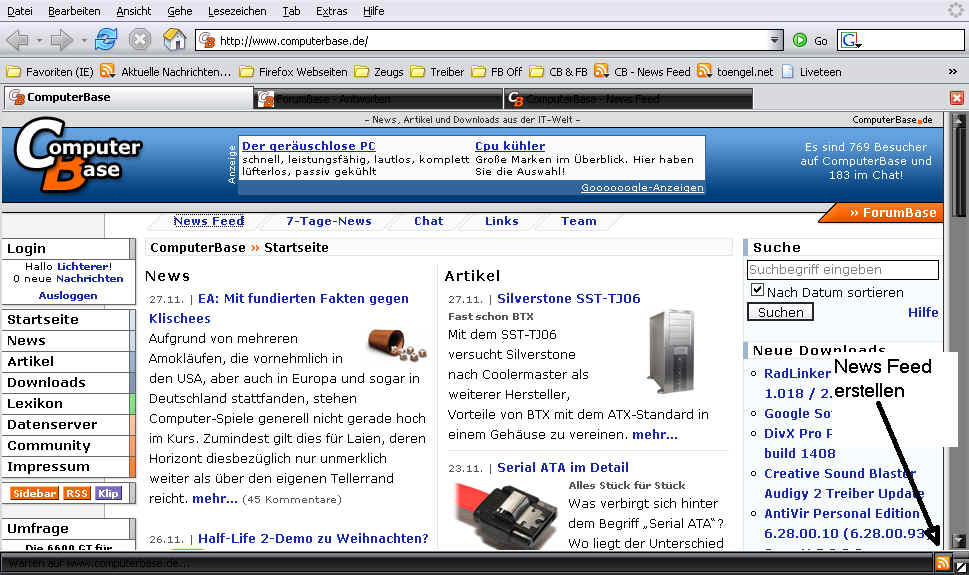Open the Extras menu

(x=331, y=11)
